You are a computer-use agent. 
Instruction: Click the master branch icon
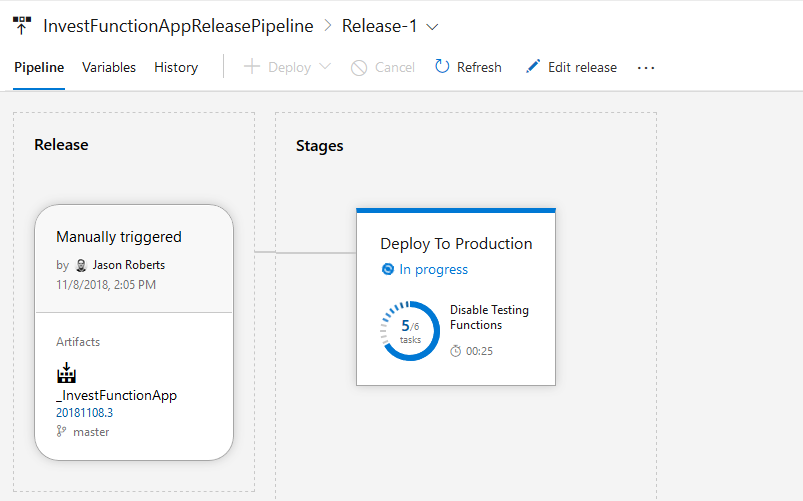tap(61, 431)
